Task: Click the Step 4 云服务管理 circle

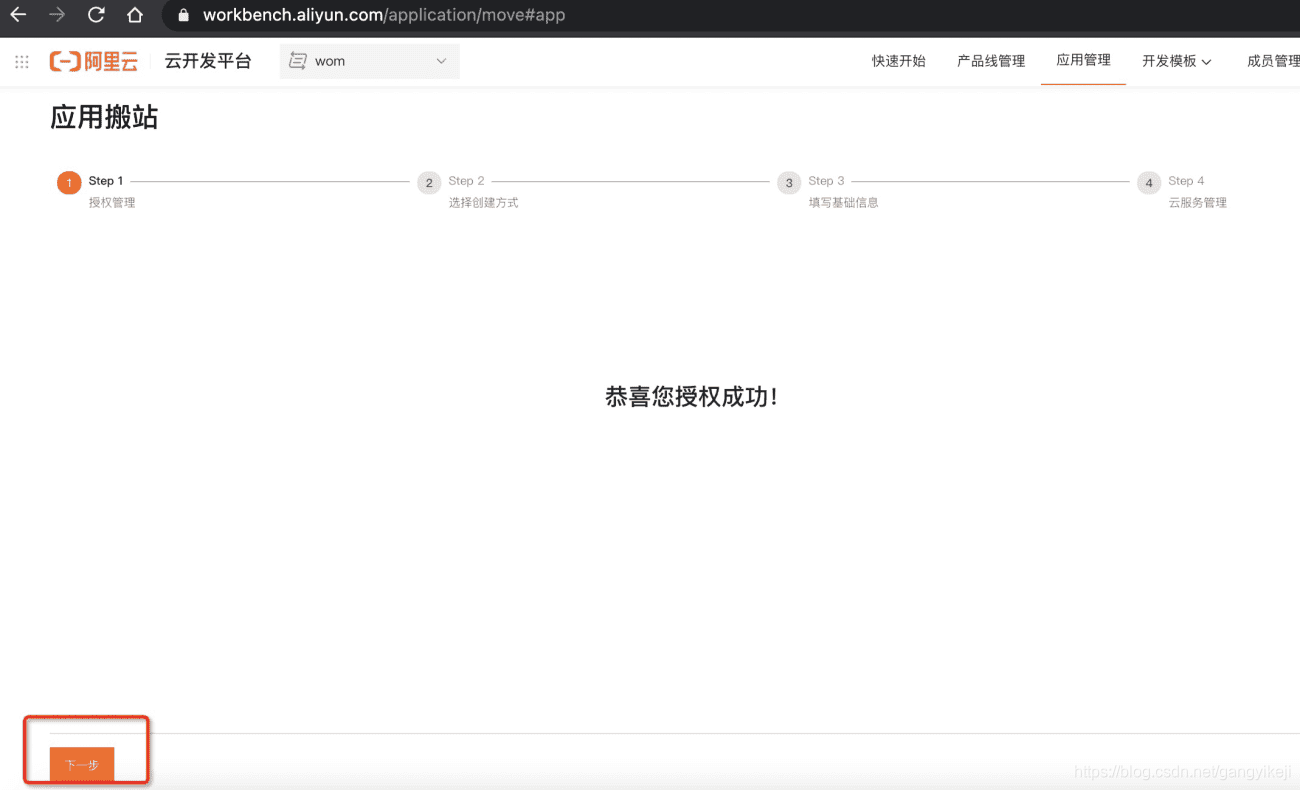Action: pyautogui.click(x=1148, y=182)
